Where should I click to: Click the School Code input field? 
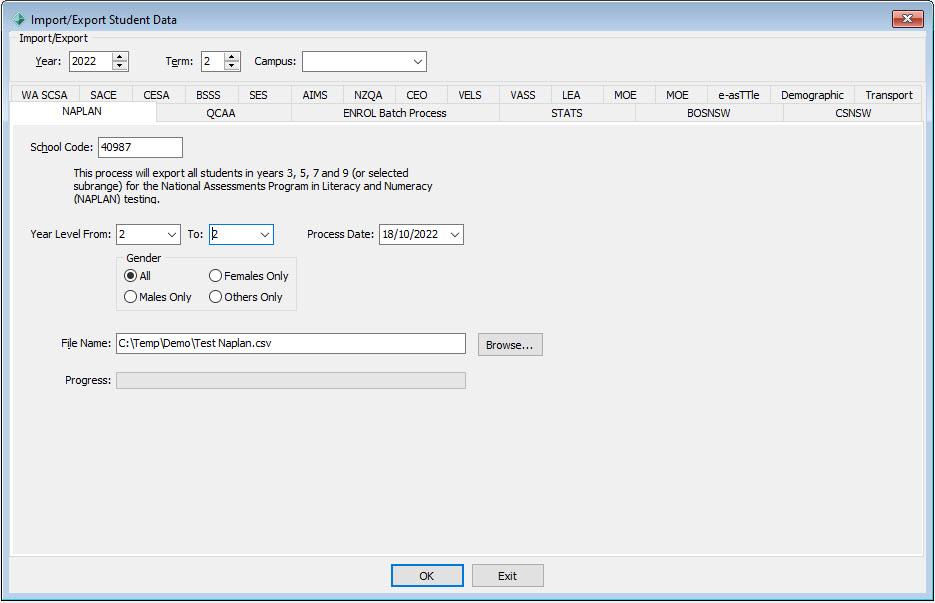pos(140,147)
